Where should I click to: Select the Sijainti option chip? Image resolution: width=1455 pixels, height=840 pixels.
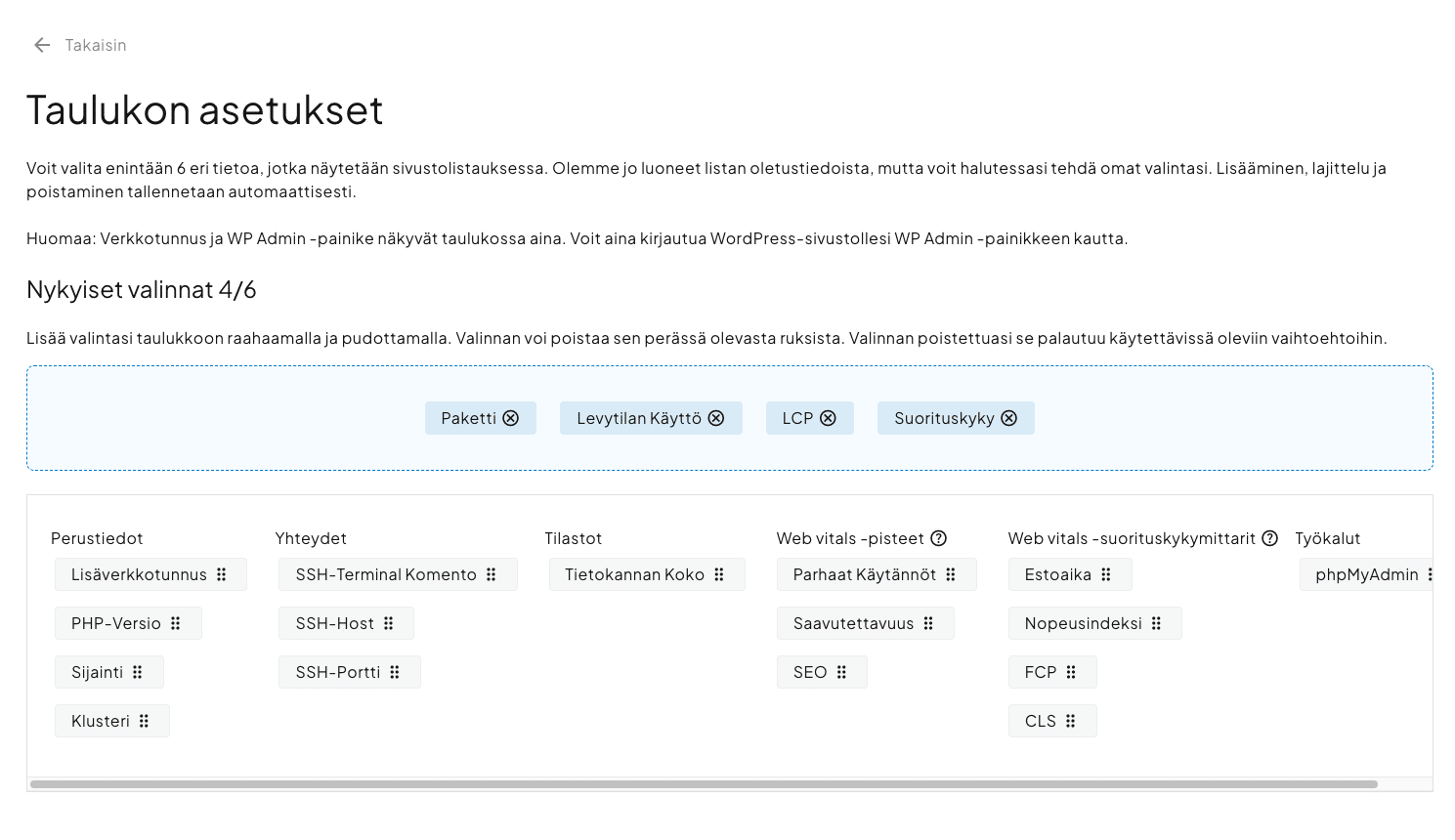tap(98, 672)
